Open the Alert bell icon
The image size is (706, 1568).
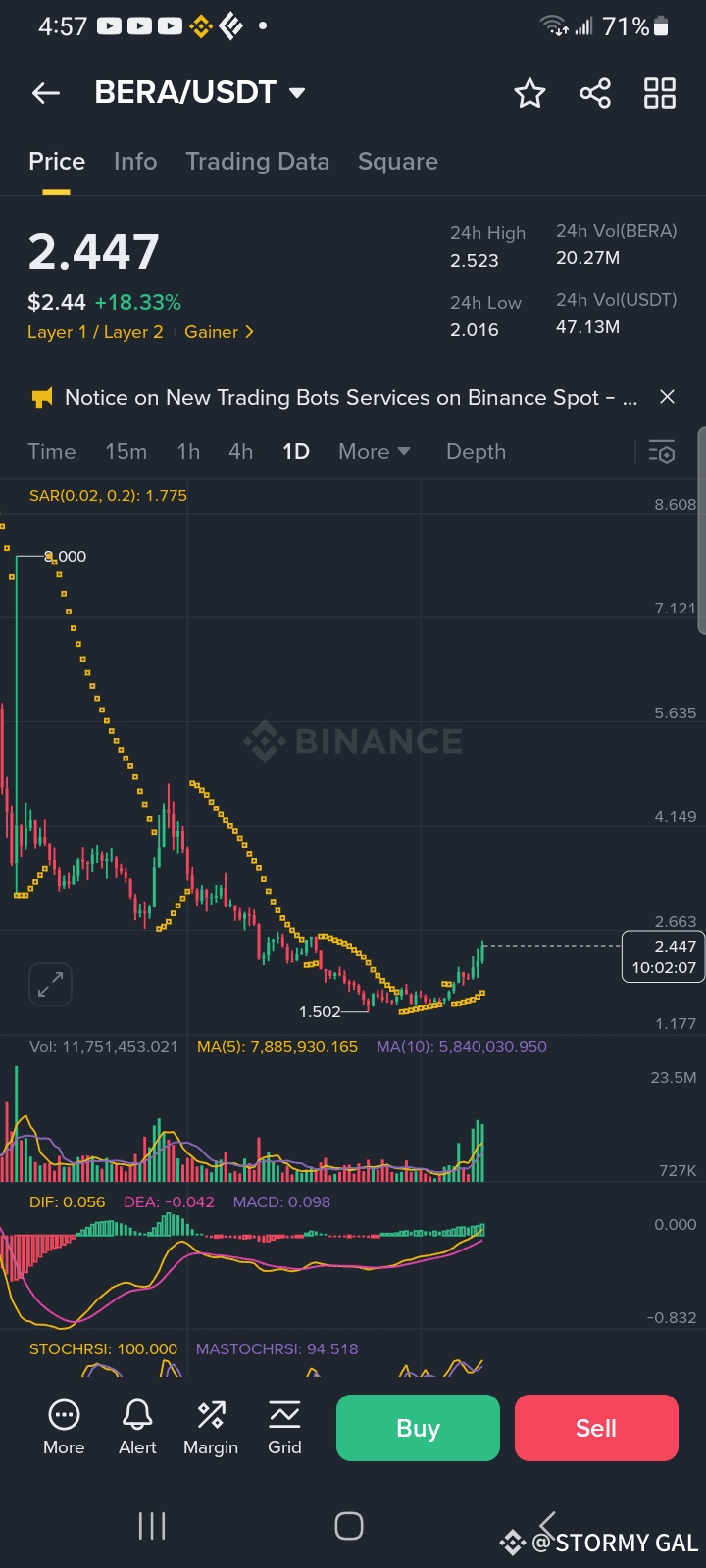point(137,1415)
